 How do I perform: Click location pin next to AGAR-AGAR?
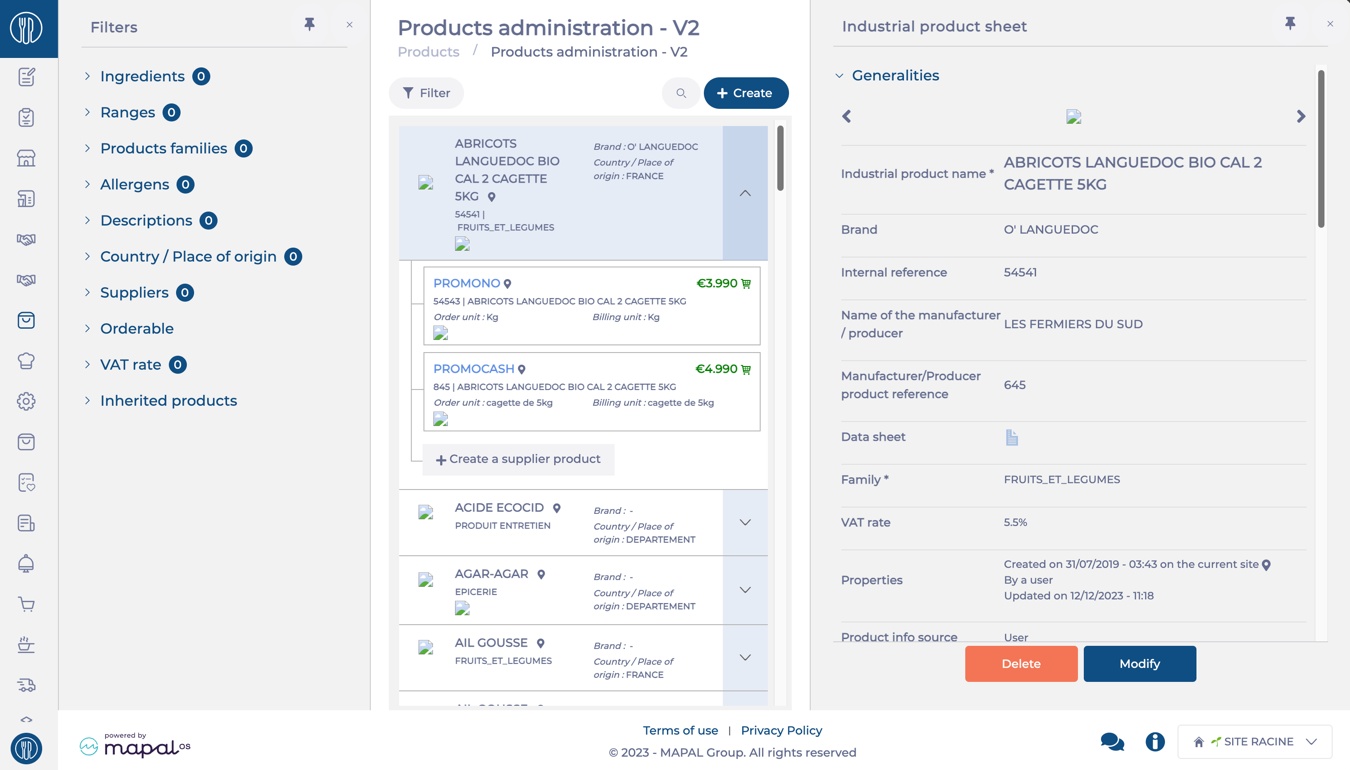coord(541,575)
